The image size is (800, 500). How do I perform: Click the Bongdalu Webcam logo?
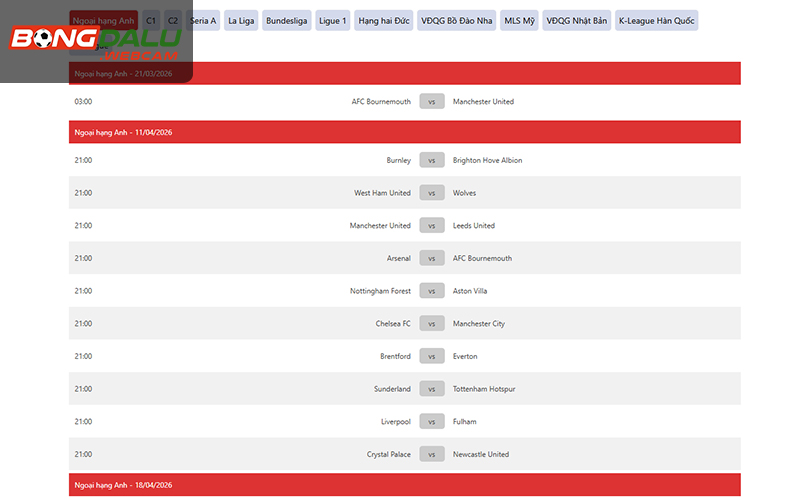point(95,41)
